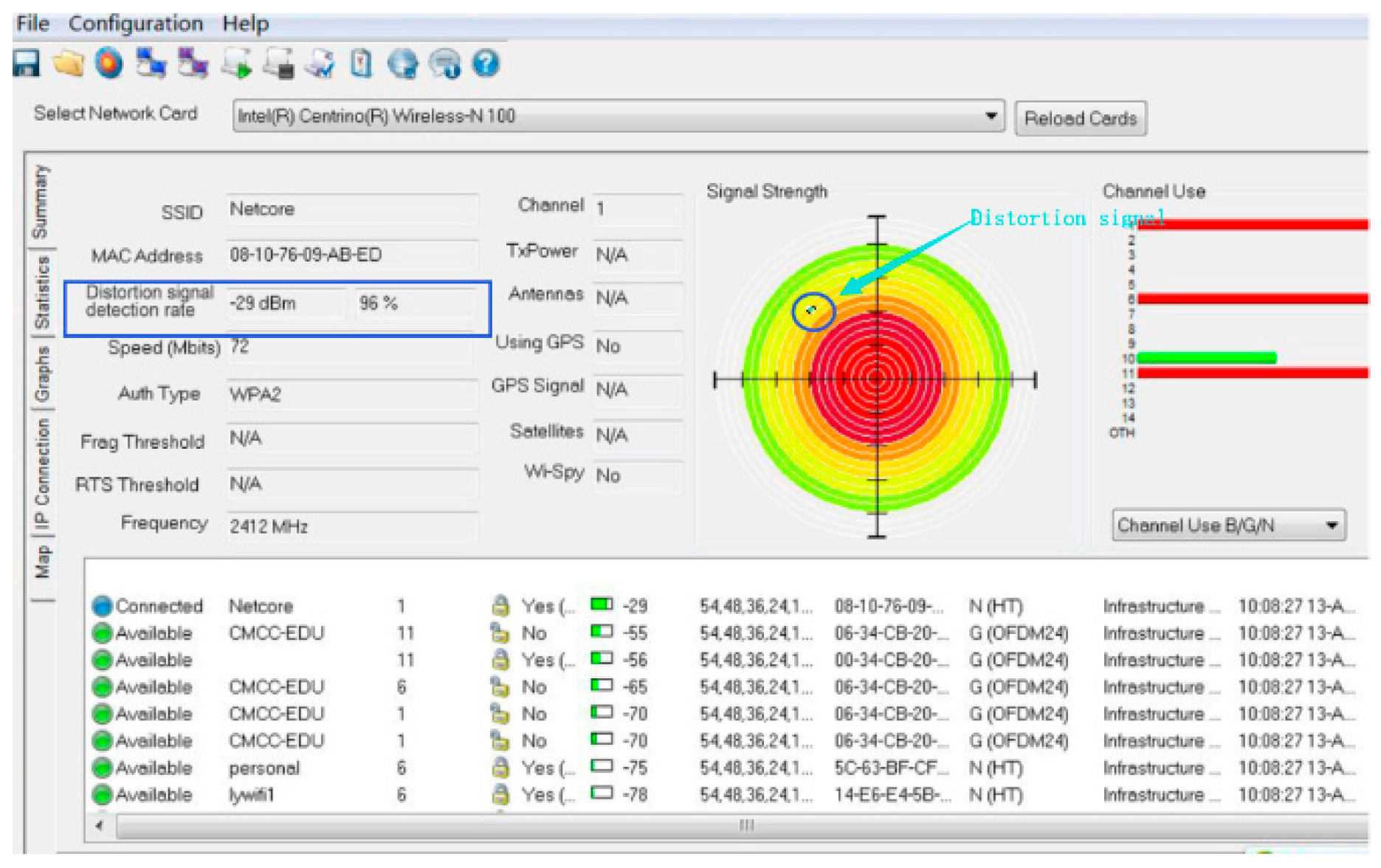Click the blue network connection toolbar icon
Image resolution: width=1381 pixels, height=868 pixels.
[151, 63]
